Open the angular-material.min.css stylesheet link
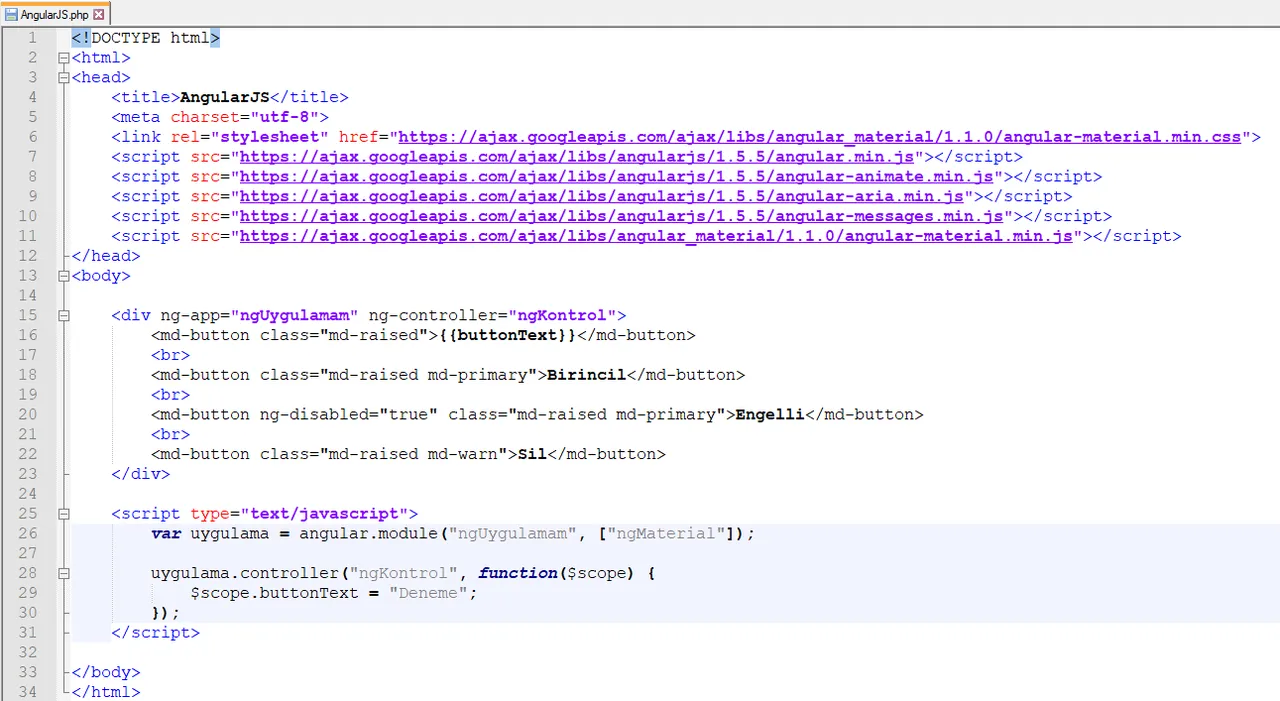The image size is (1280, 701). 820,137
